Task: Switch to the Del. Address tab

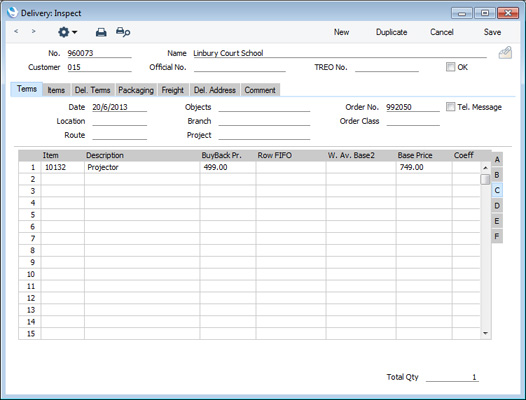Action: click(215, 90)
